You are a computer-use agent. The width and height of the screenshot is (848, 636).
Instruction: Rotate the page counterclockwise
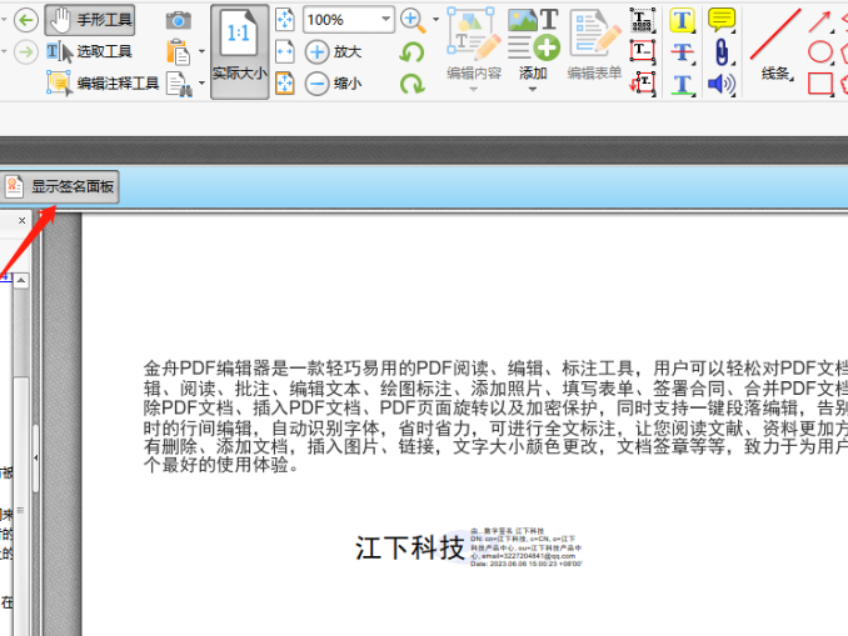coord(412,52)
